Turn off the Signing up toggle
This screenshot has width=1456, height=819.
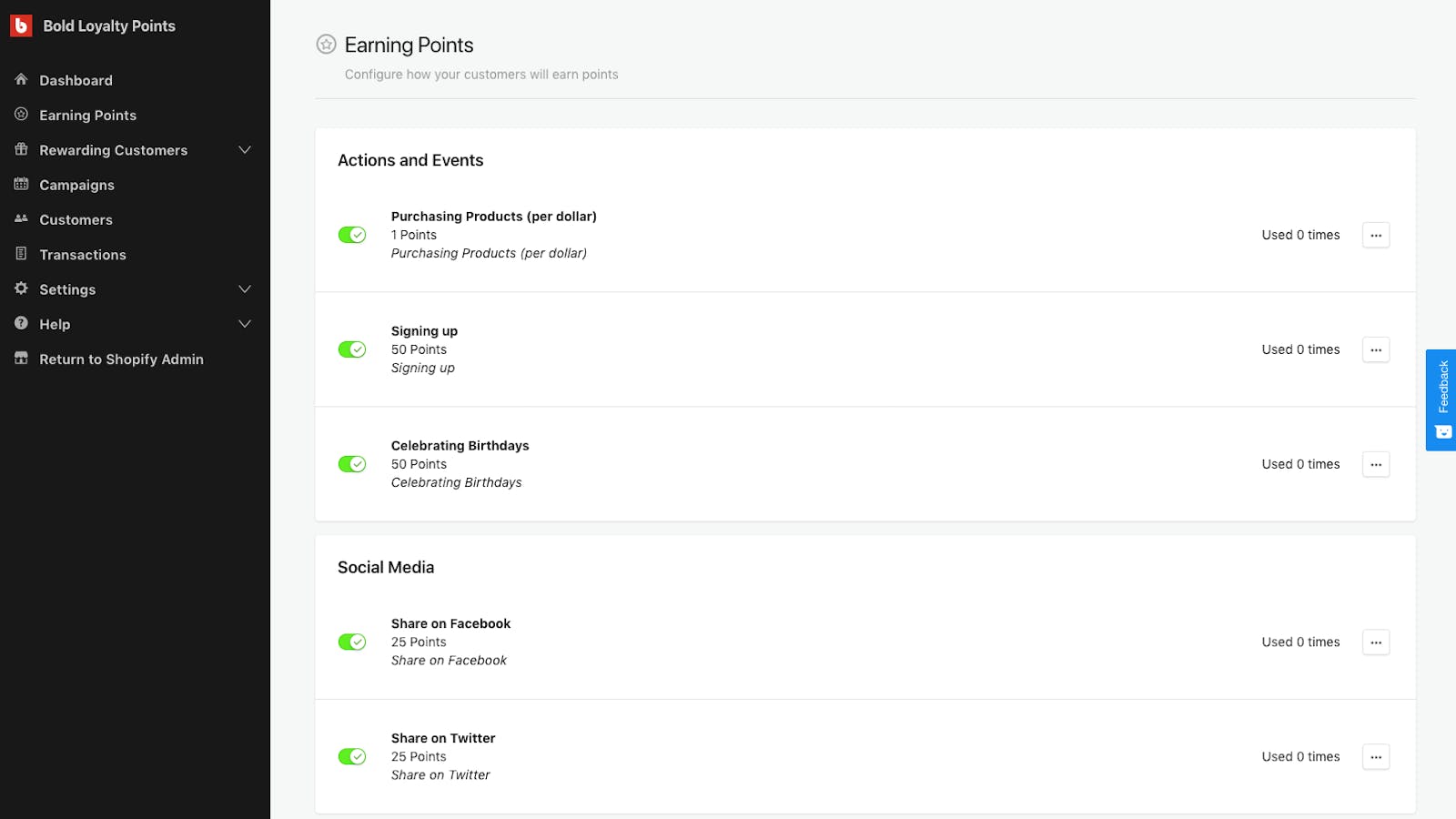352,349
